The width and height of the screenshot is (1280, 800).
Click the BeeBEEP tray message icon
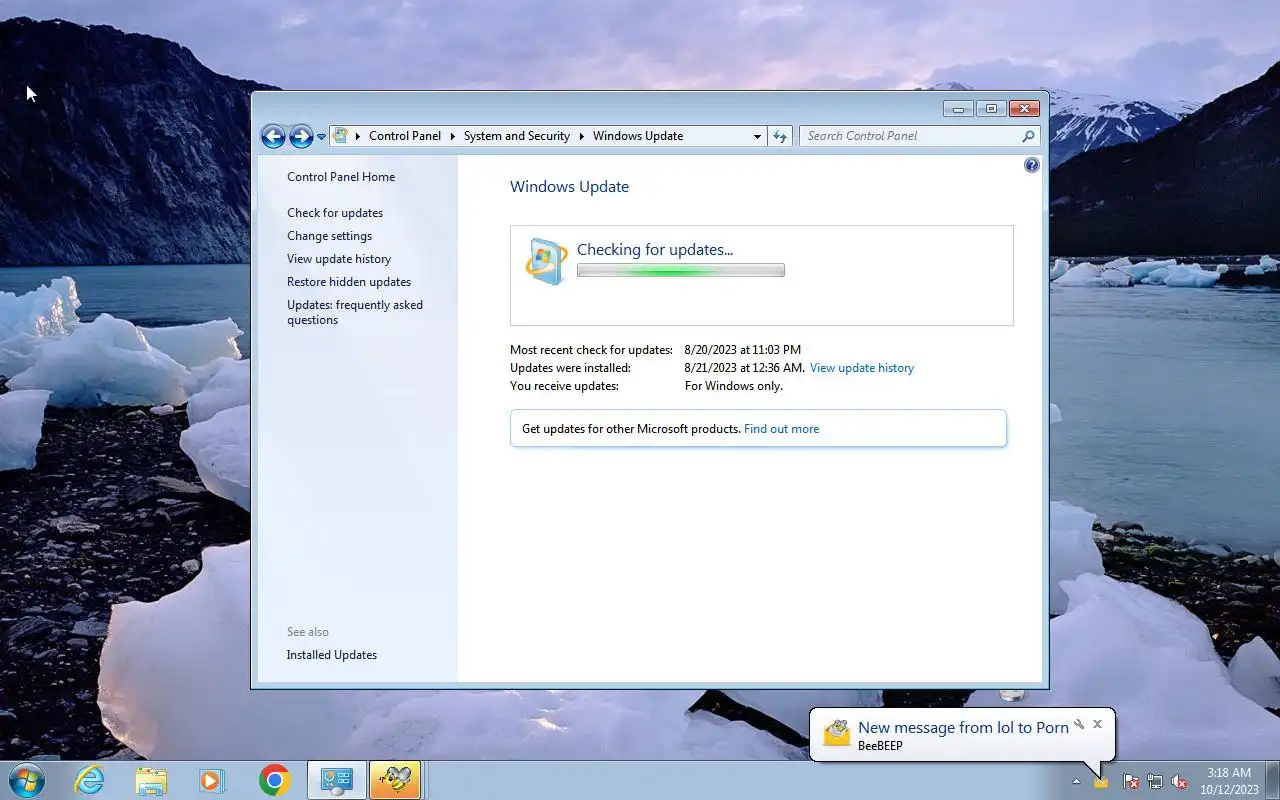1101,781
